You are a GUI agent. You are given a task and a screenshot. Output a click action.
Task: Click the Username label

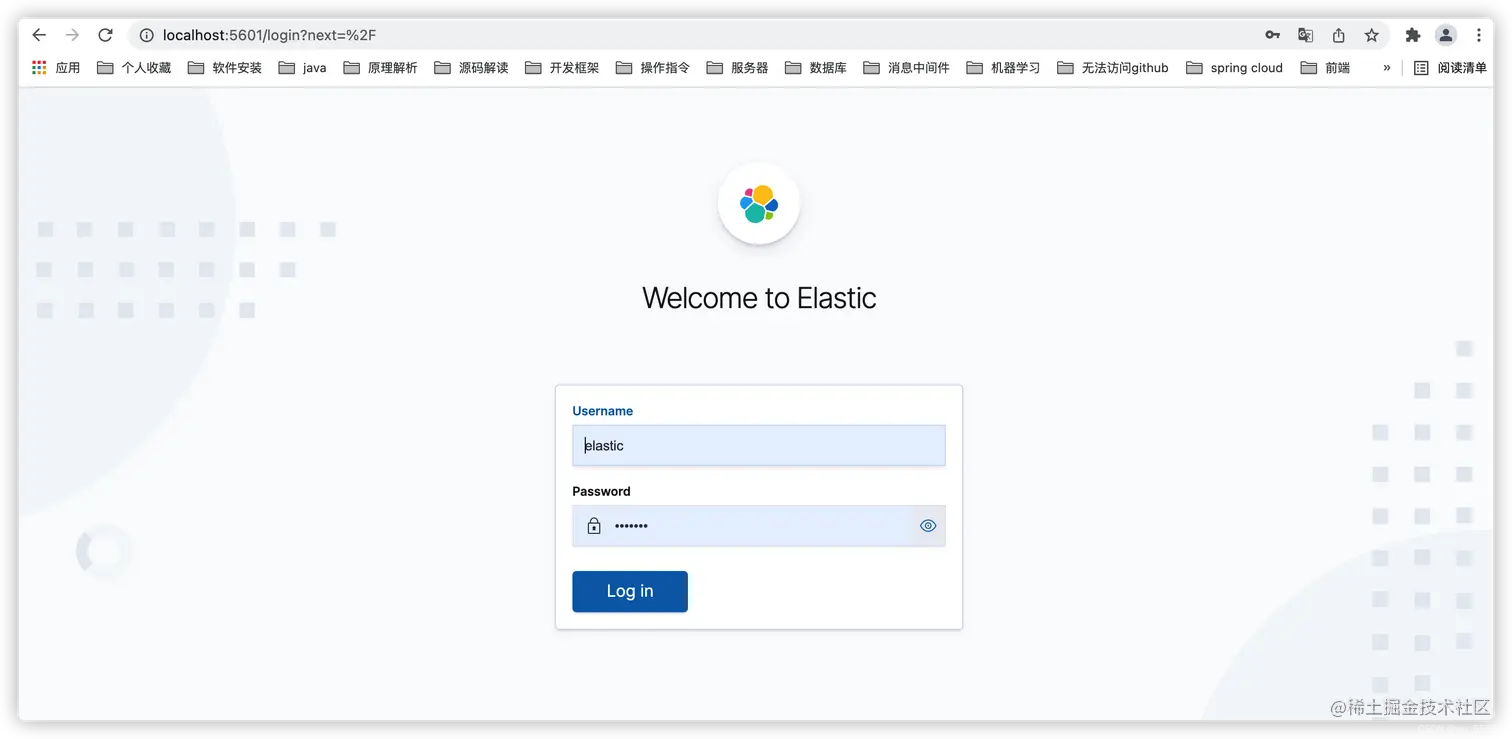(x=602, y=411)
